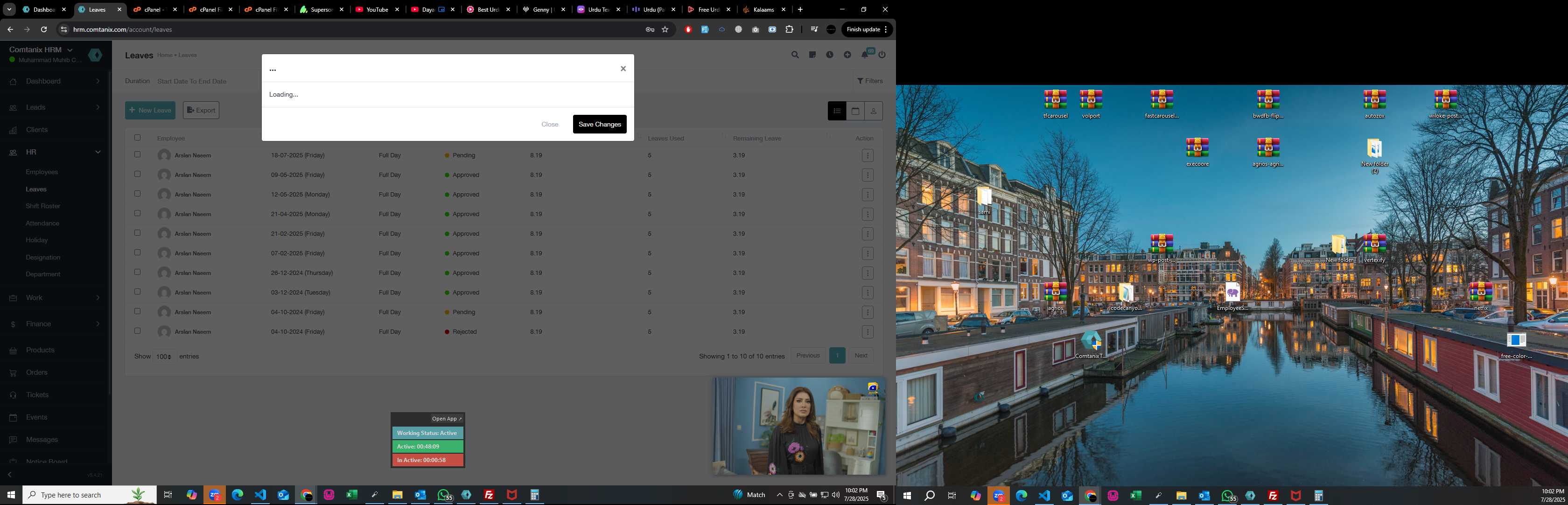Open the 100 entries per page dropdown
This screenshot has height=505, width=1568.
coord(164,357)
